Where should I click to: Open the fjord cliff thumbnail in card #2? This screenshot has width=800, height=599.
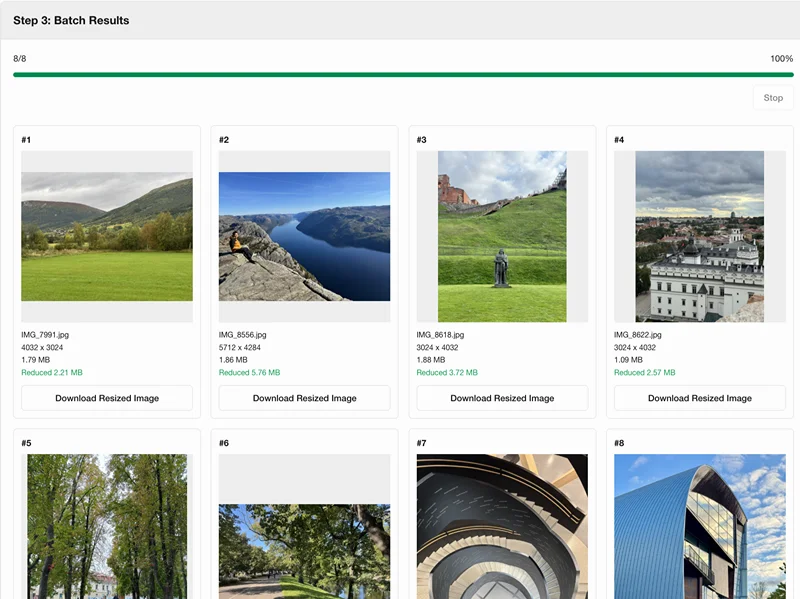click(305, 236)
